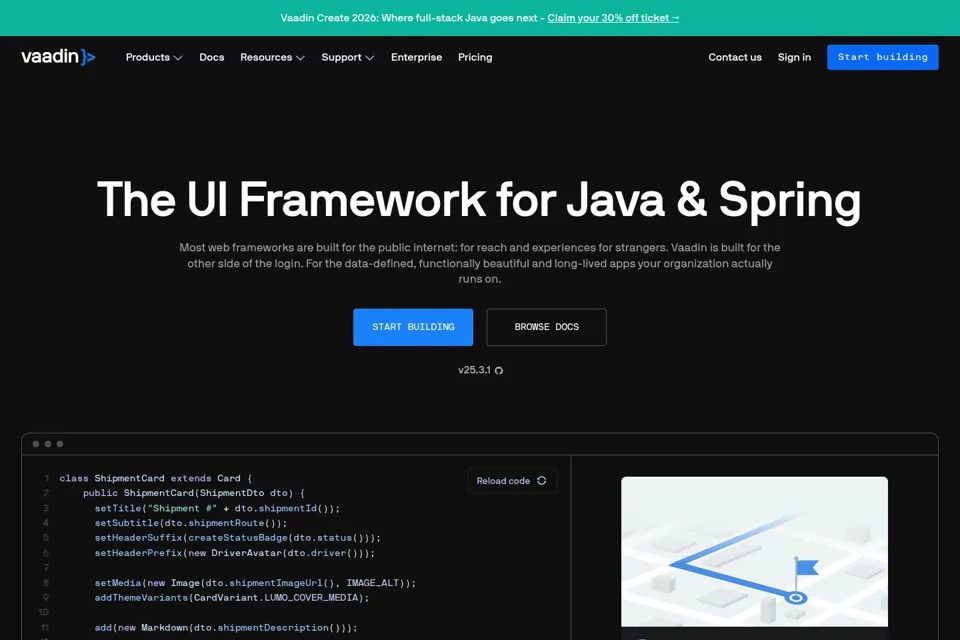960x640 pixels.
Task: Open the GitHub icon beside v25.3.1
Action: click(499, 371)
